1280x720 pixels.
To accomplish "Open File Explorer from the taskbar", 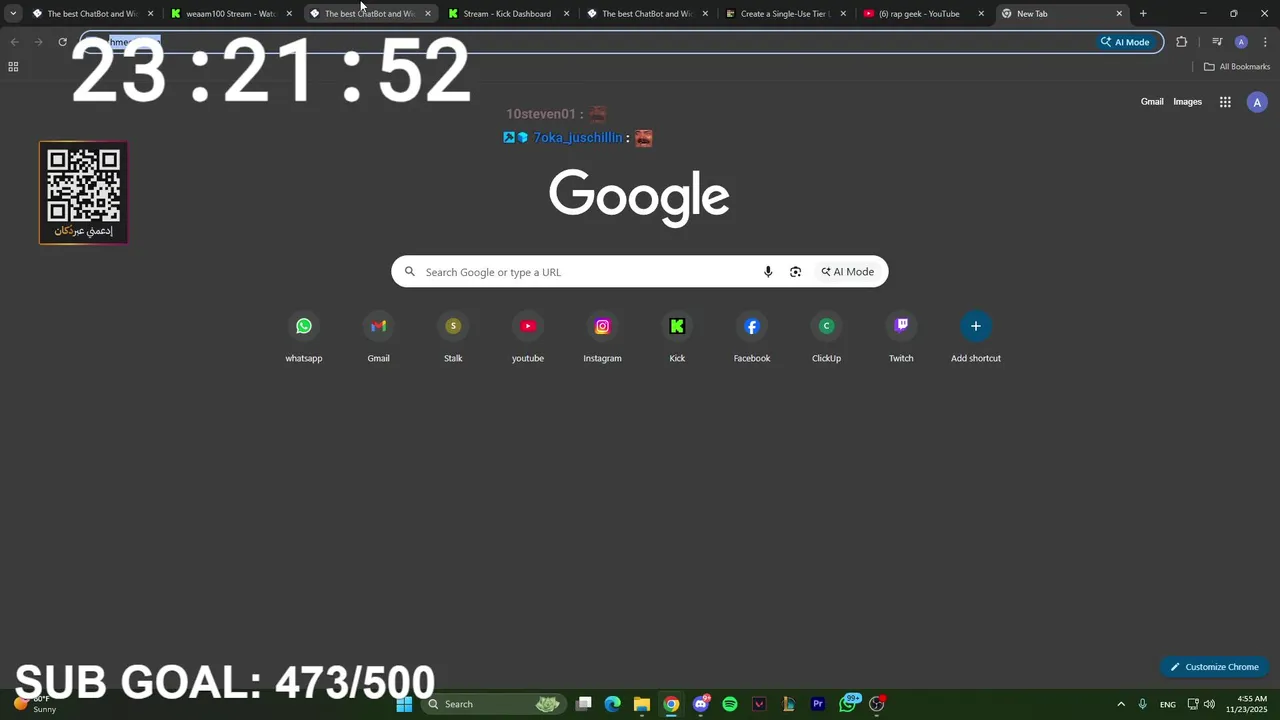I will [642, 704].
